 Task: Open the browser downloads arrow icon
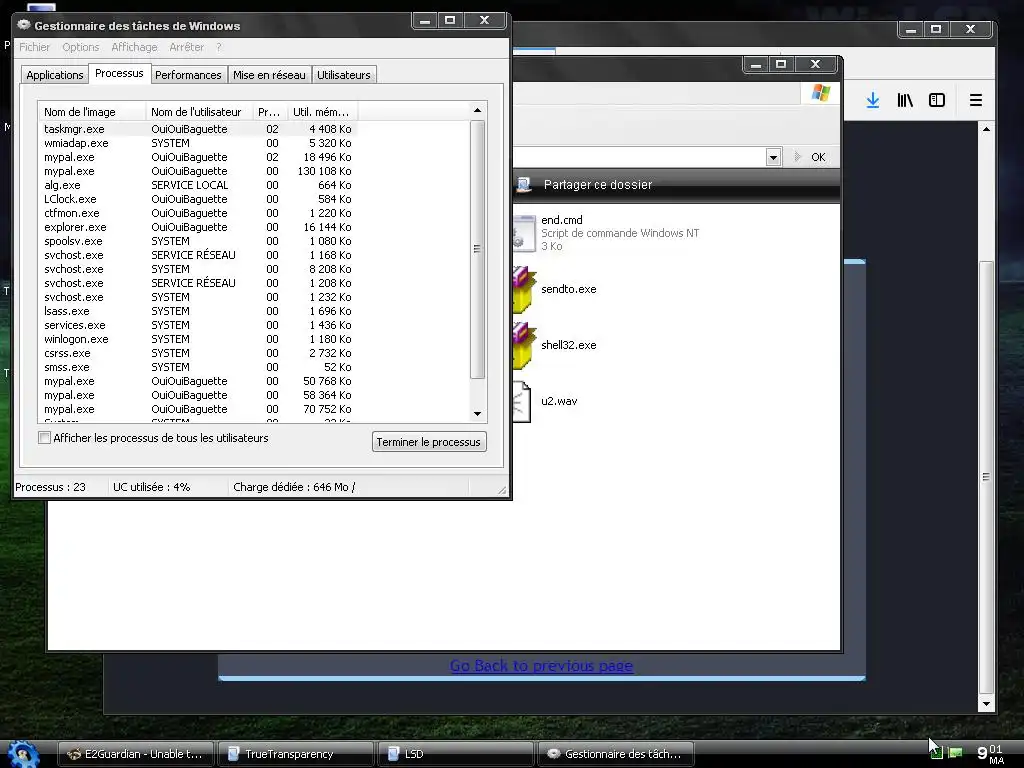tap(872, 101)
